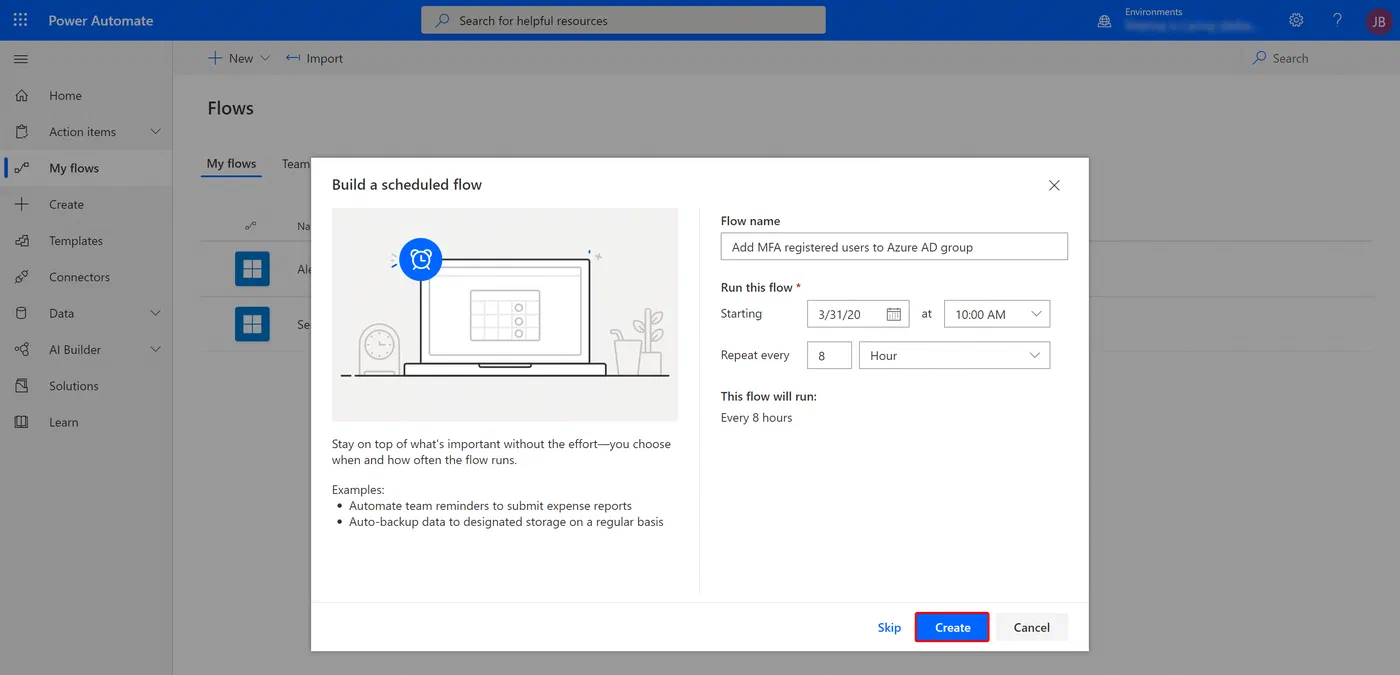Select Home in the navigation
This screenshot has height=675, width=1400.
(x=65, y=96)
